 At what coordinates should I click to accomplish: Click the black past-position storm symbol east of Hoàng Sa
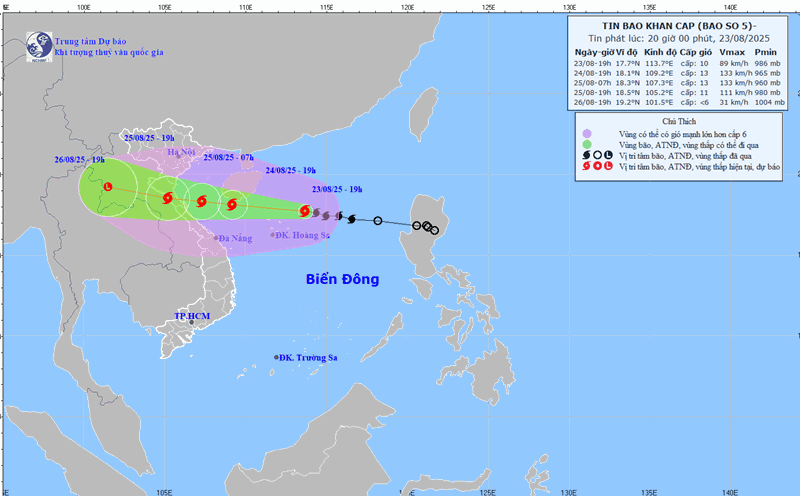(x=352, y=217)
